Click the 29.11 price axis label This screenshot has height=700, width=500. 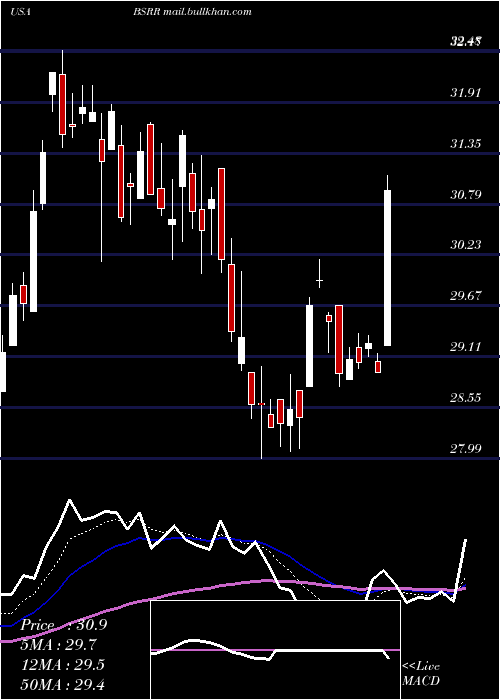(466, 347)
